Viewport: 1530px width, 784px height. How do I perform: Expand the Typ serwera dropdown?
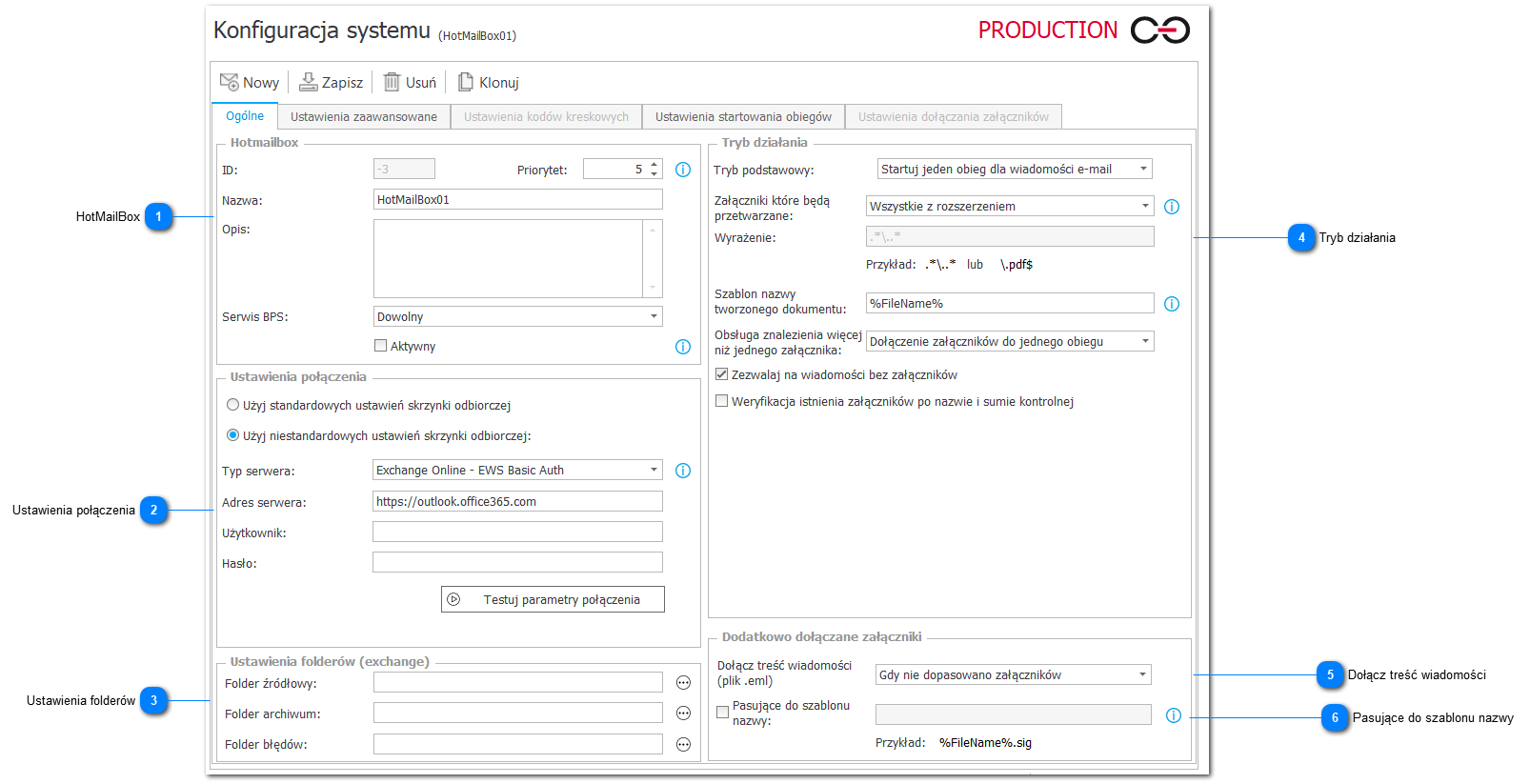(x=654, y=470)
